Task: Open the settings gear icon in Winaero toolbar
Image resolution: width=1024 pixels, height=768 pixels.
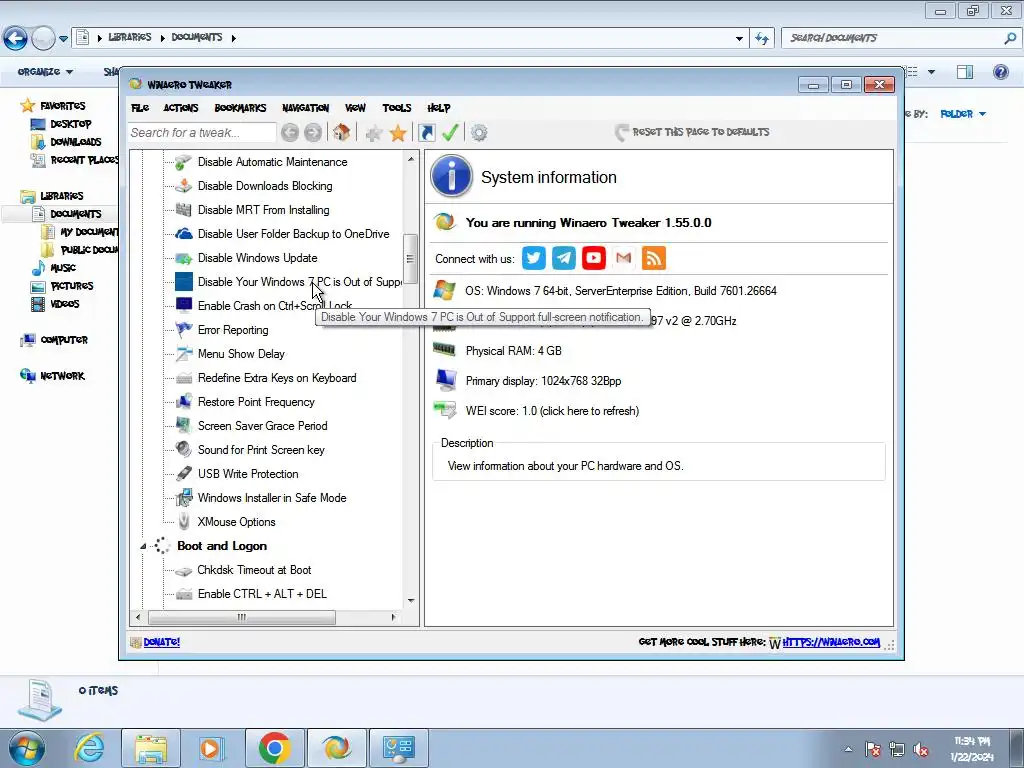Action: [x=479, y=133]
